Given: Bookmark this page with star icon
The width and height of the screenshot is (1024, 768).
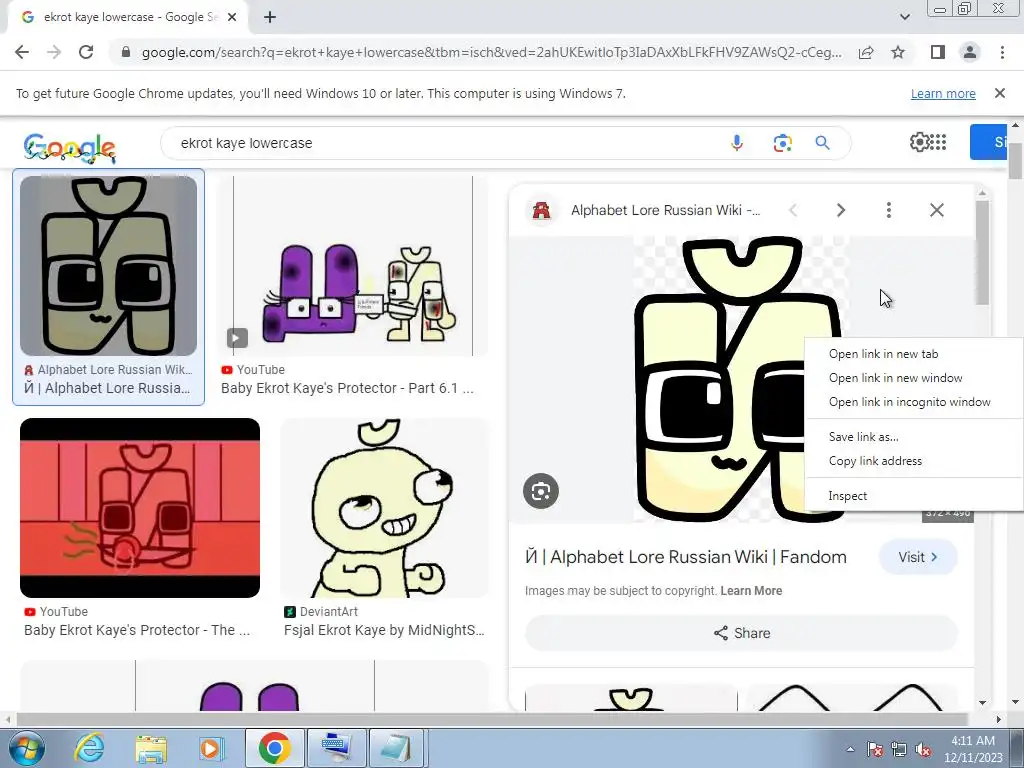Looking at the screenshot, I should pyautogui.click(x=898, y=52).
